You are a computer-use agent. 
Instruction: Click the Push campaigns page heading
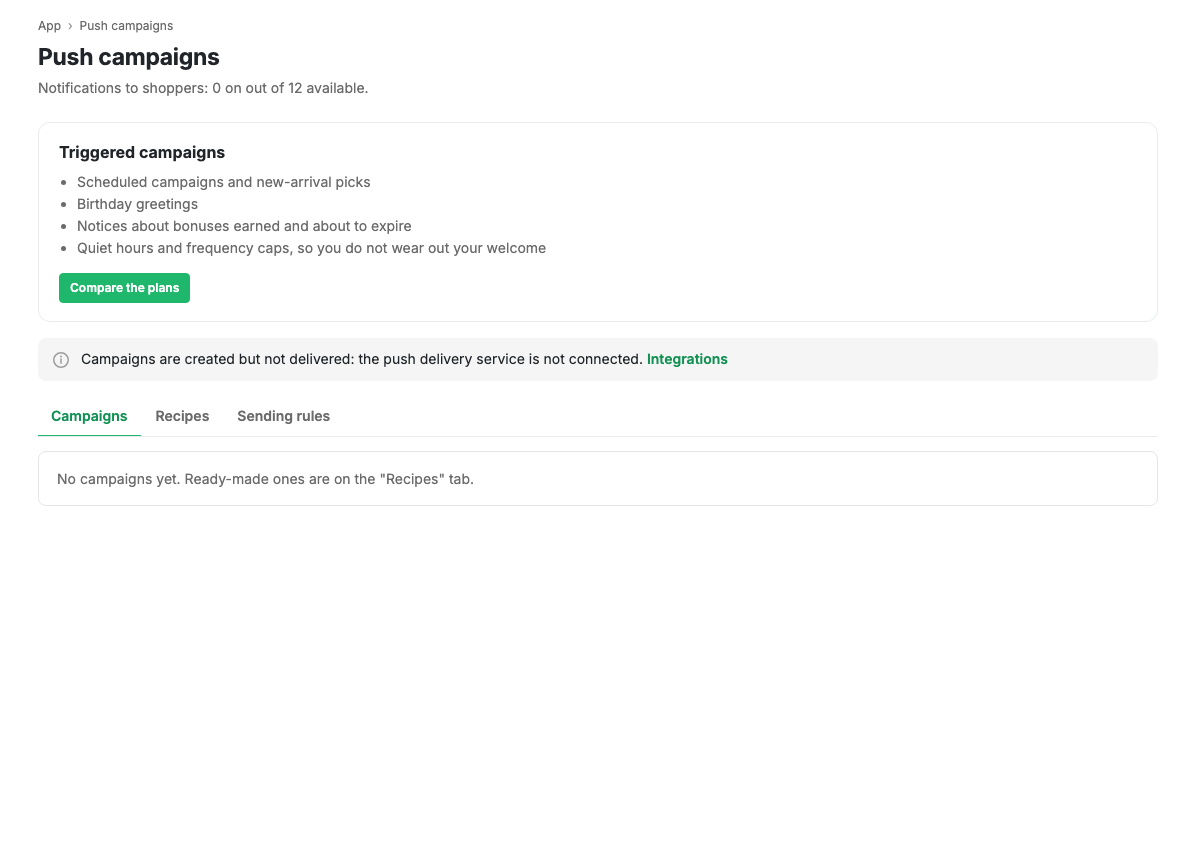point(129,57)
